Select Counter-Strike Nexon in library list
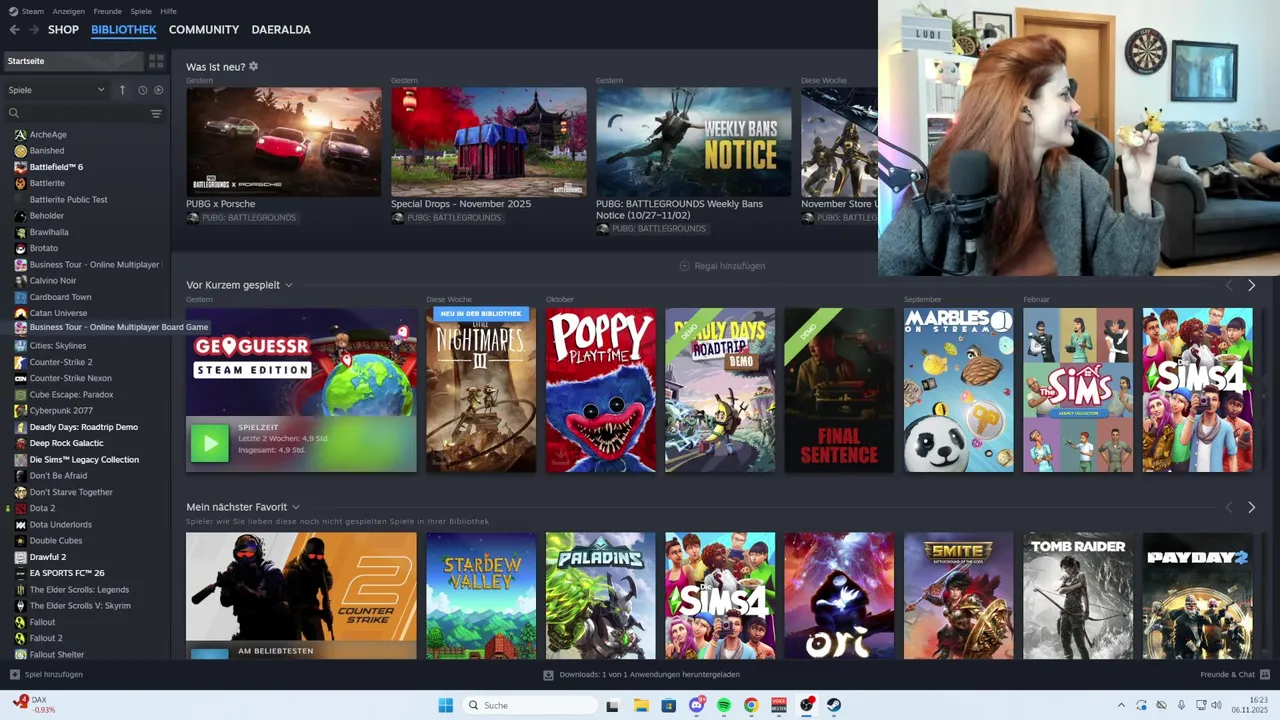The width and height of the screenshot is (1280, 720). pyautogui.click(x=70, y=378)
